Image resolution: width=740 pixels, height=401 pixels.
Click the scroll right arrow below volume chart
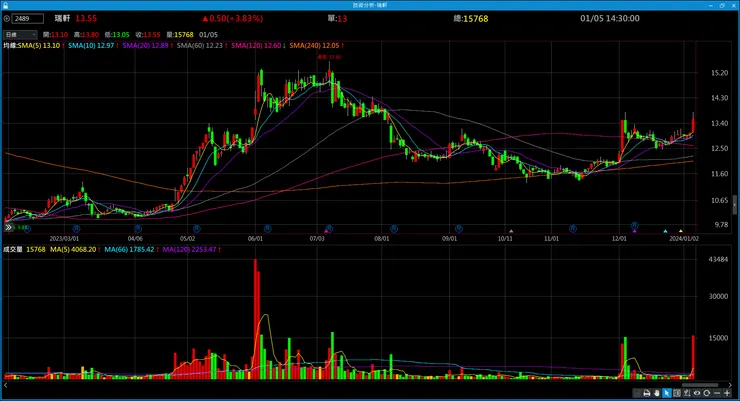click(x=730, y=385)
